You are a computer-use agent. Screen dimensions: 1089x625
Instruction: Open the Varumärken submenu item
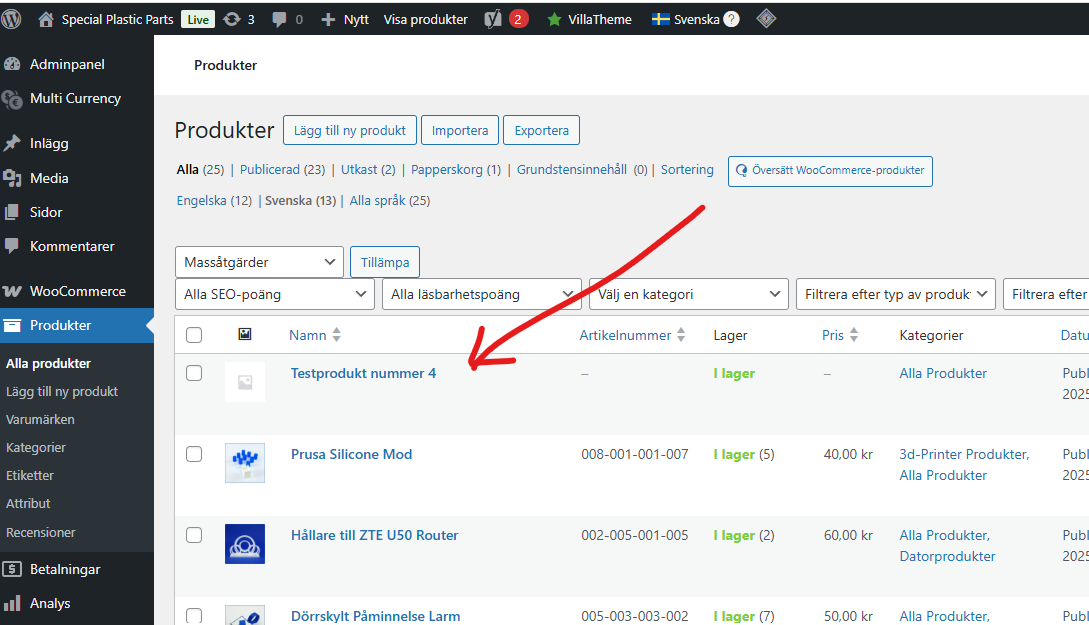pyautogui.click(x=40, y=419)
